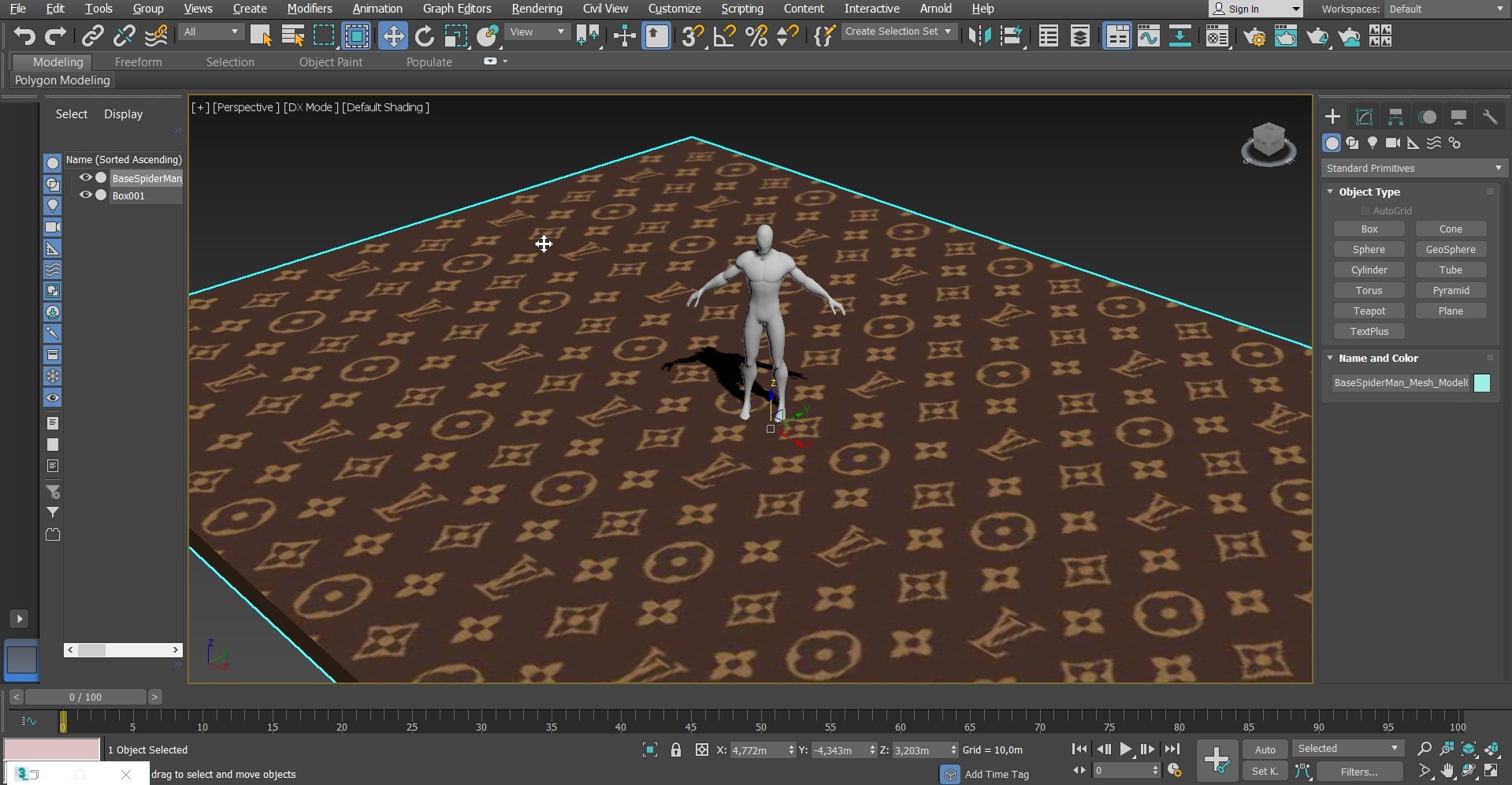This screenshot has width=1512, height=785.
Task: Open the Hierarchy panel tab icon
Action: 1395,117
